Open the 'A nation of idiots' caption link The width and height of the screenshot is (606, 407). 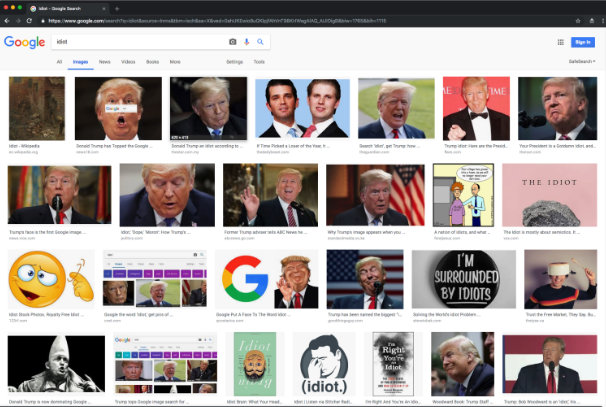pos(462,232)
